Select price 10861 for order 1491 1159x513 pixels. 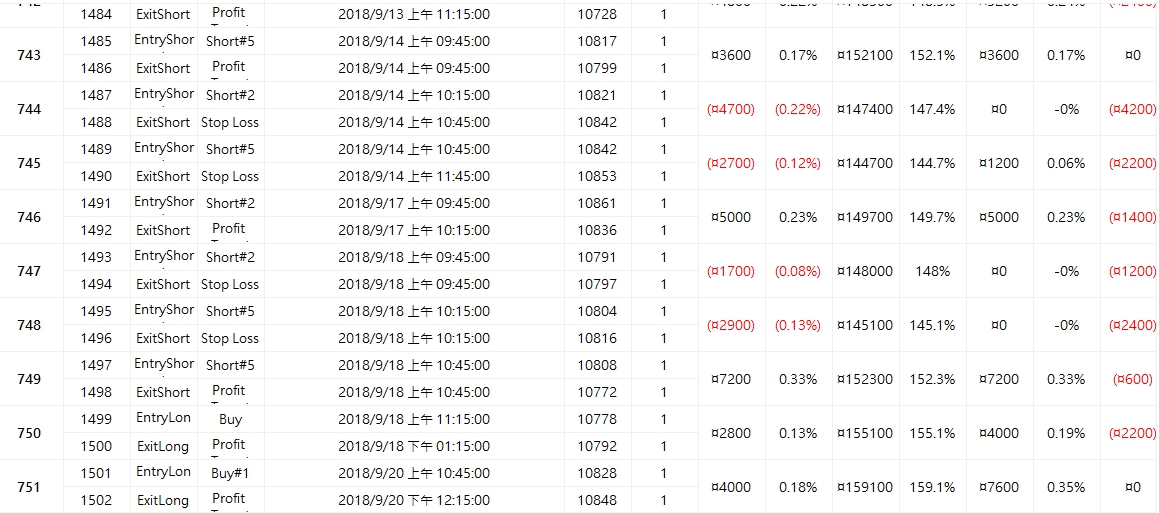pyautogui.click(x=597, y=203)
